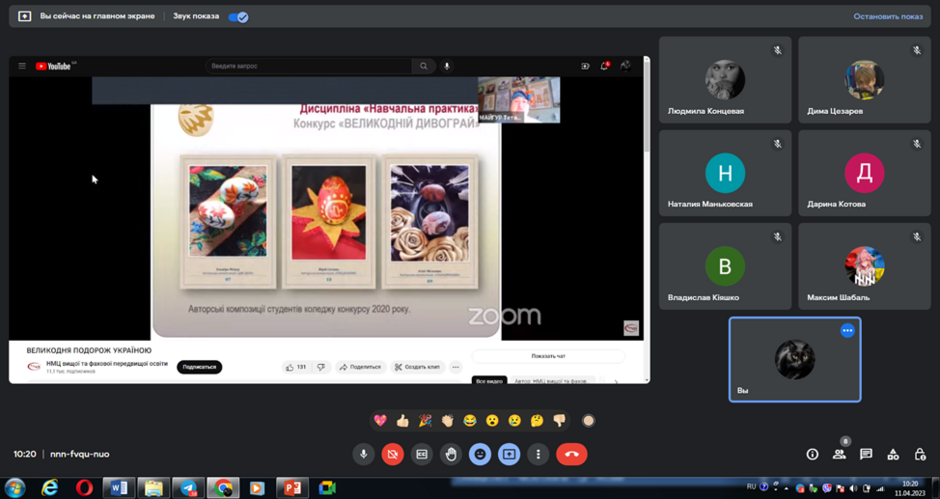Open the НМЦ вищої та фахової channel link
Viewport: 940px width, 499px height.
[107, 363]
